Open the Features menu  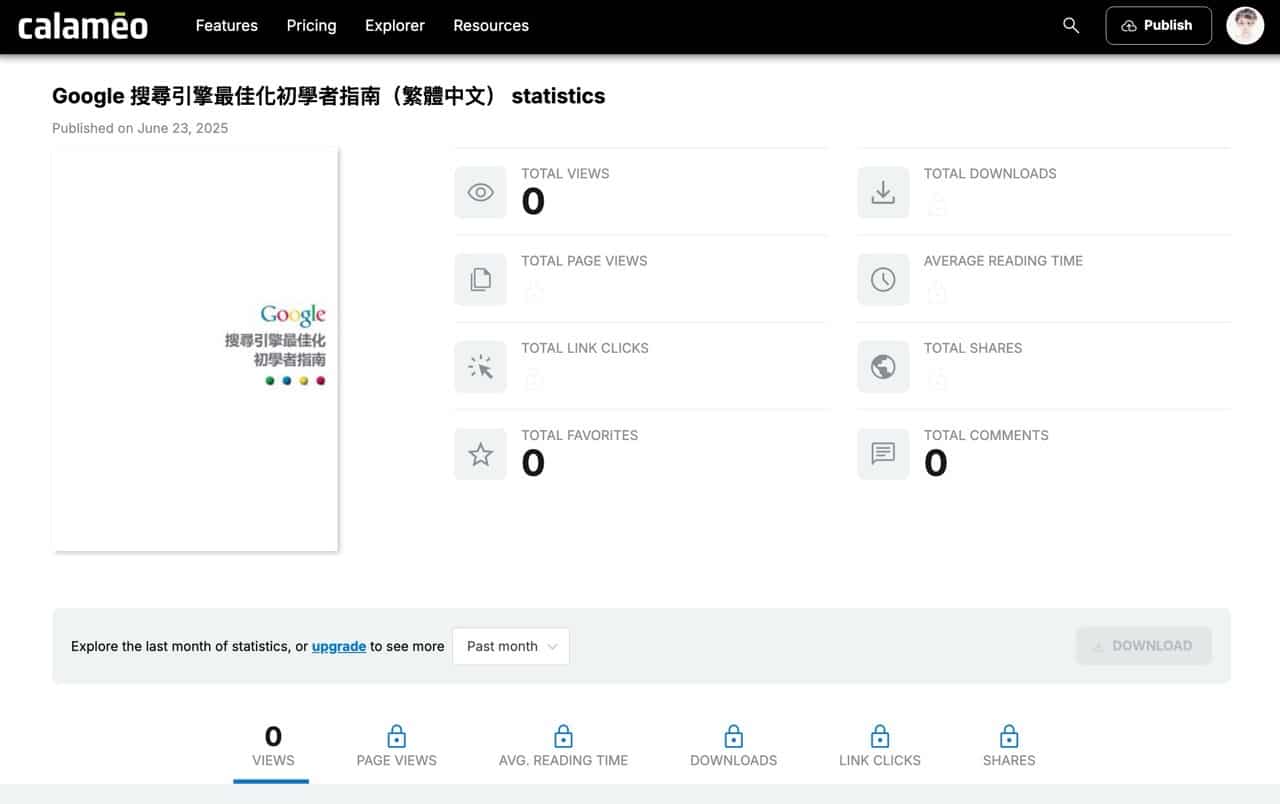click(x=227, y=26)
